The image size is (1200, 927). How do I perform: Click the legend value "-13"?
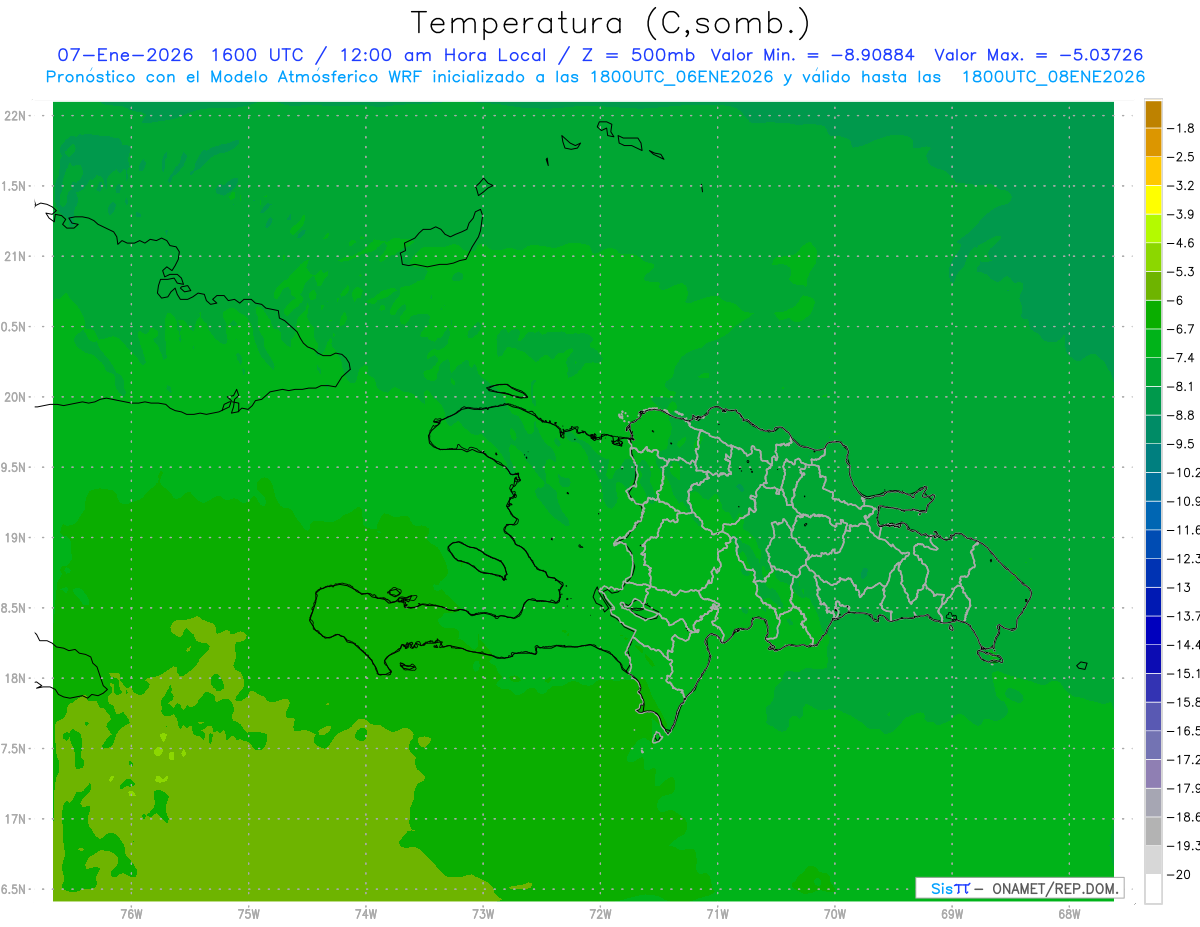[x=1178, y=587]
